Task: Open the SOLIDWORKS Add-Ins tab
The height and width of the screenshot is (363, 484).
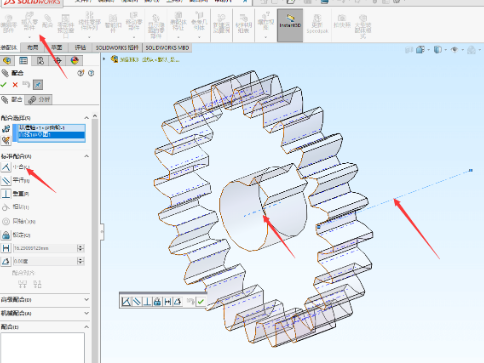Action: [x=117, y=48]
